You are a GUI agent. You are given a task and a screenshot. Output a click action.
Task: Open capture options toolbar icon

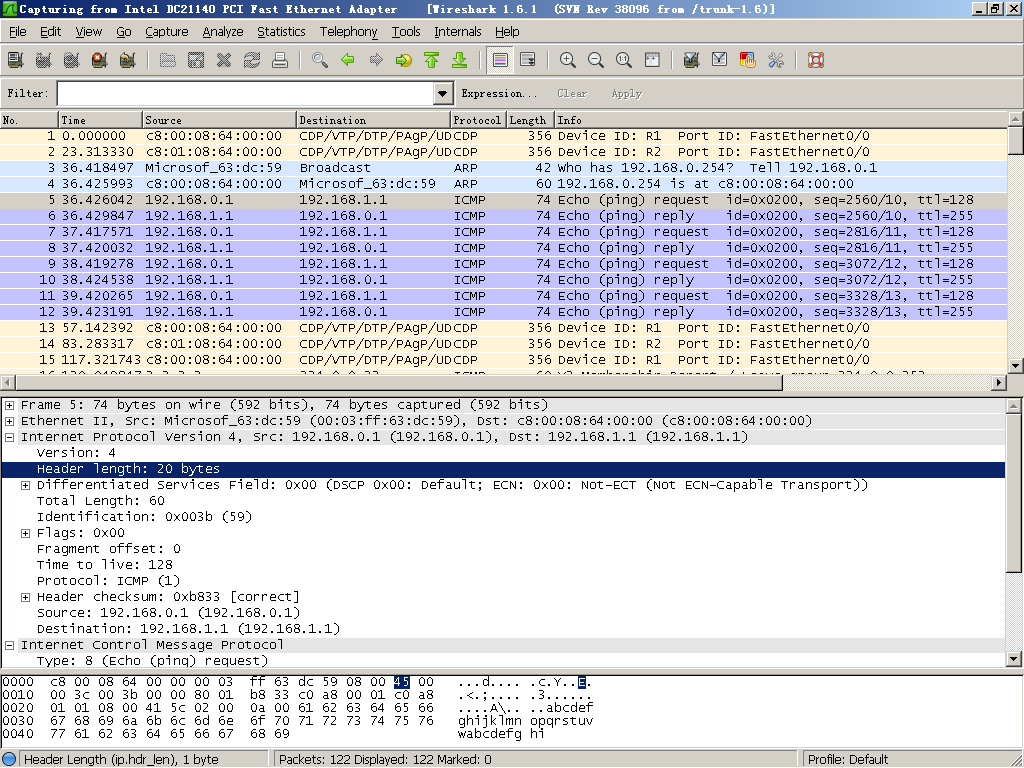click(x=43, y=60)
